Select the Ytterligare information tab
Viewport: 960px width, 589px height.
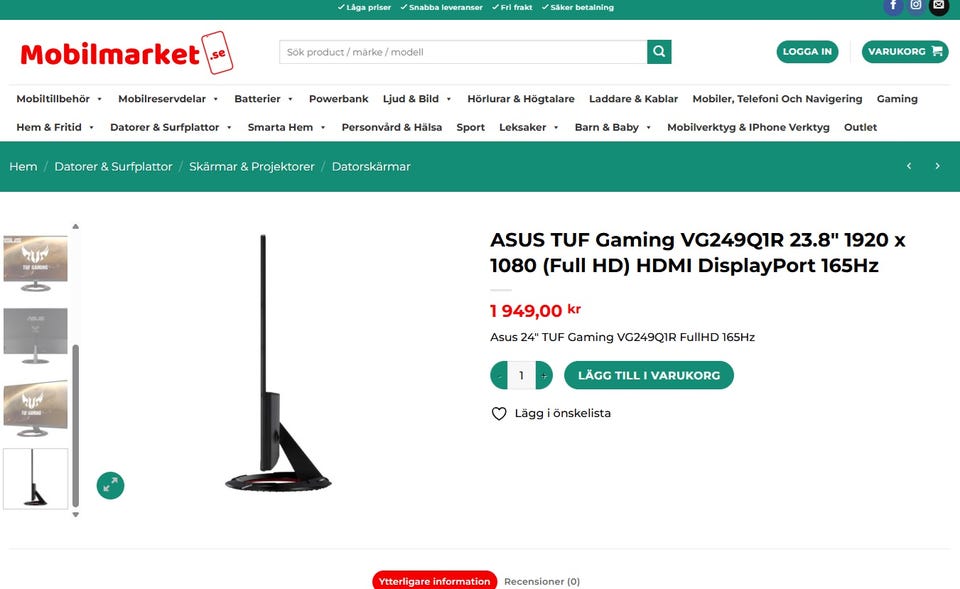point(434,580)
